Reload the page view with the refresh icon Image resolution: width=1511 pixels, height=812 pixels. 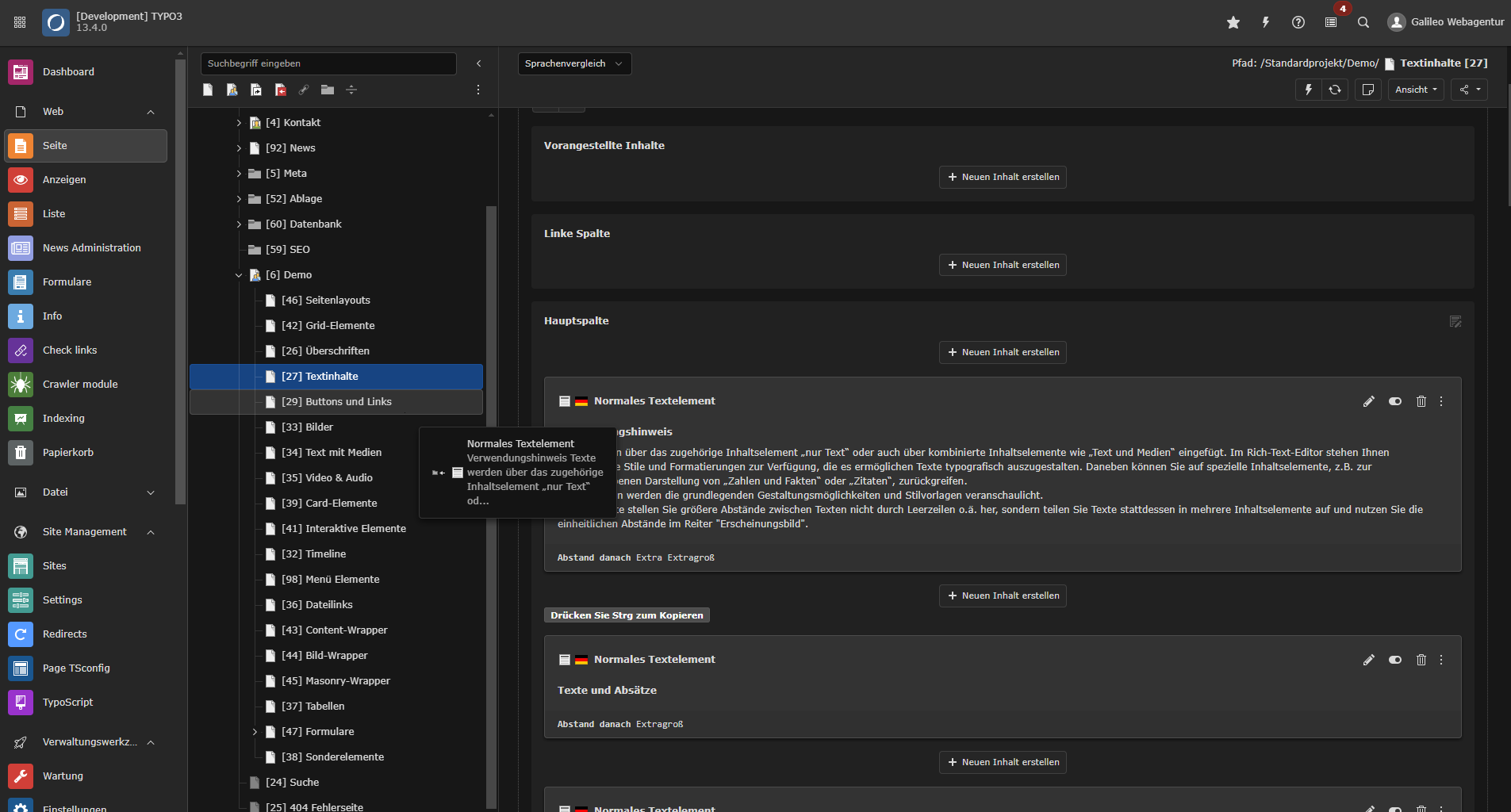pos(1336,90)
